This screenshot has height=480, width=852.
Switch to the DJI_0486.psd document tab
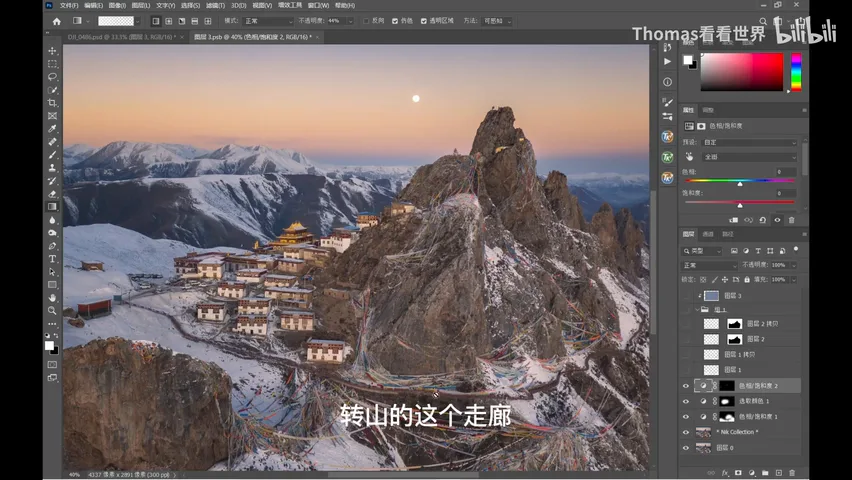point(122,37)
